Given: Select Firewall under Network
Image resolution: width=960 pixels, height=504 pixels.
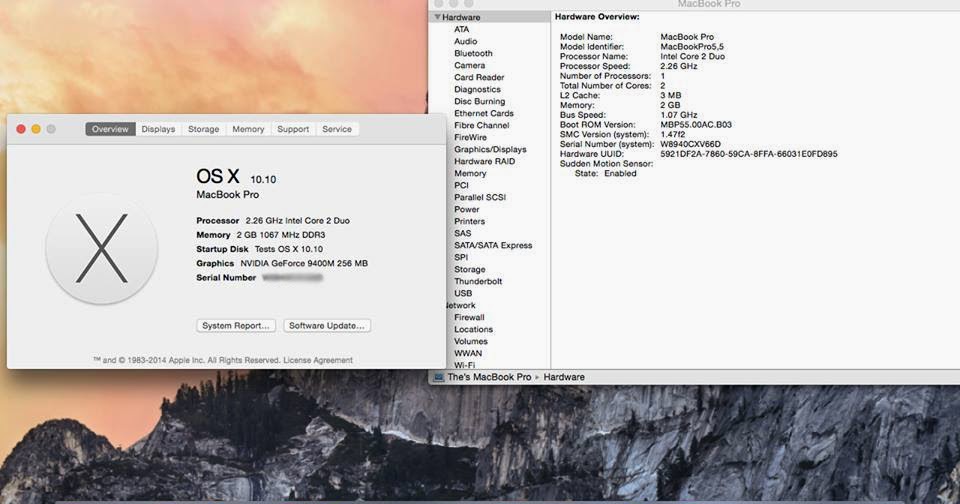Looking at the screenshot, I should tap(469, 317).
